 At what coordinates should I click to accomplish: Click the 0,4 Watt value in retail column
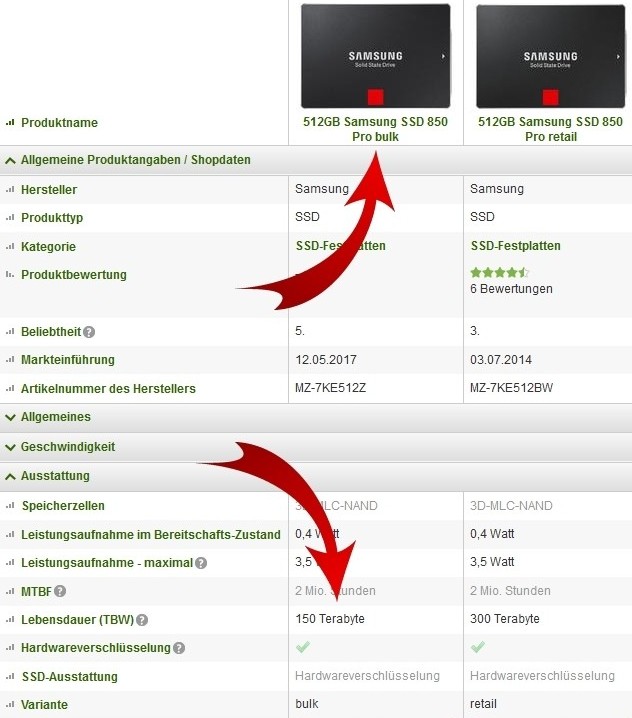[492, 534]
